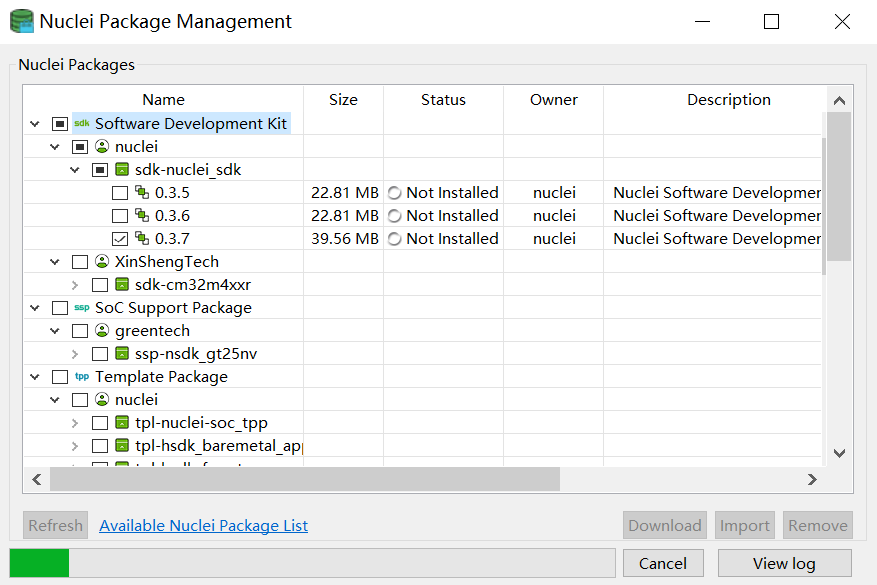
Task: Click the package icon of ssp-nsdk_gt25nv
Action: click(122, 353)
